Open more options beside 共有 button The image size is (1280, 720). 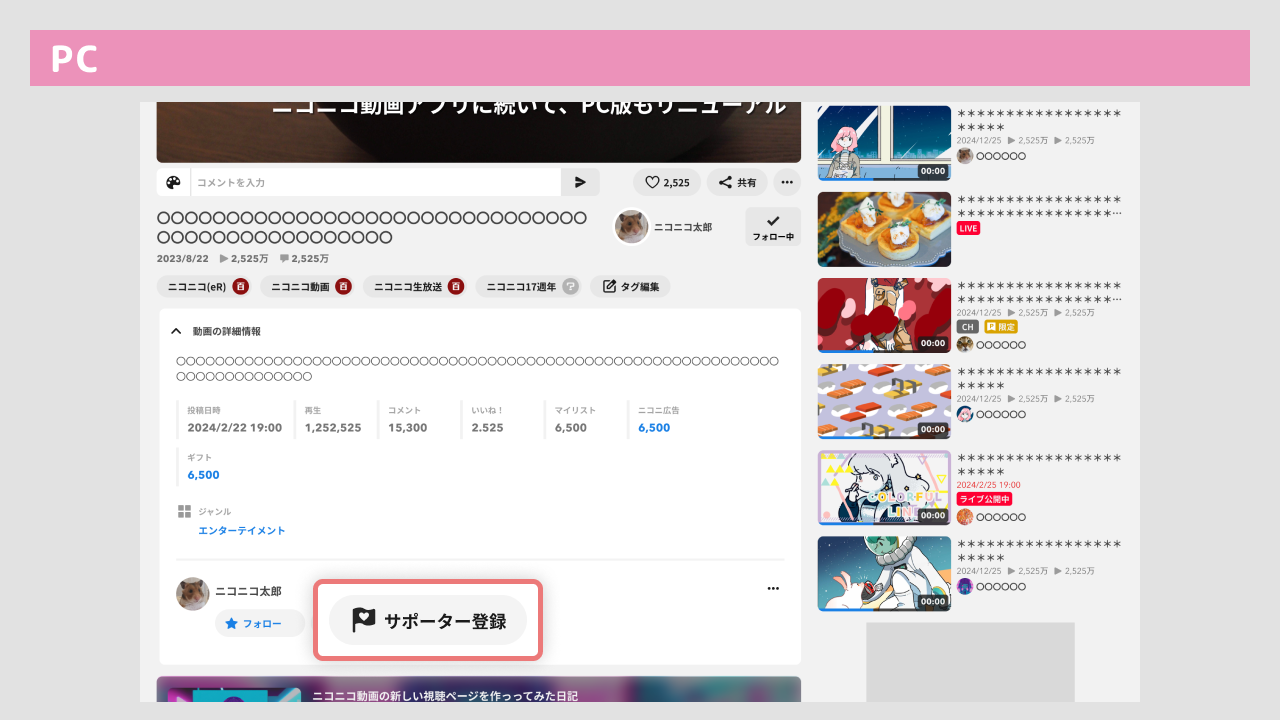(787, 182)
